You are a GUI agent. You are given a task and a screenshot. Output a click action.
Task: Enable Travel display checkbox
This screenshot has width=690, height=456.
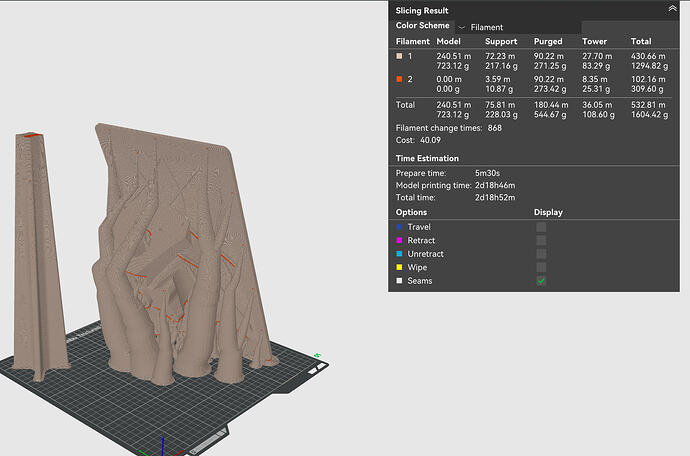coord(541,227)
